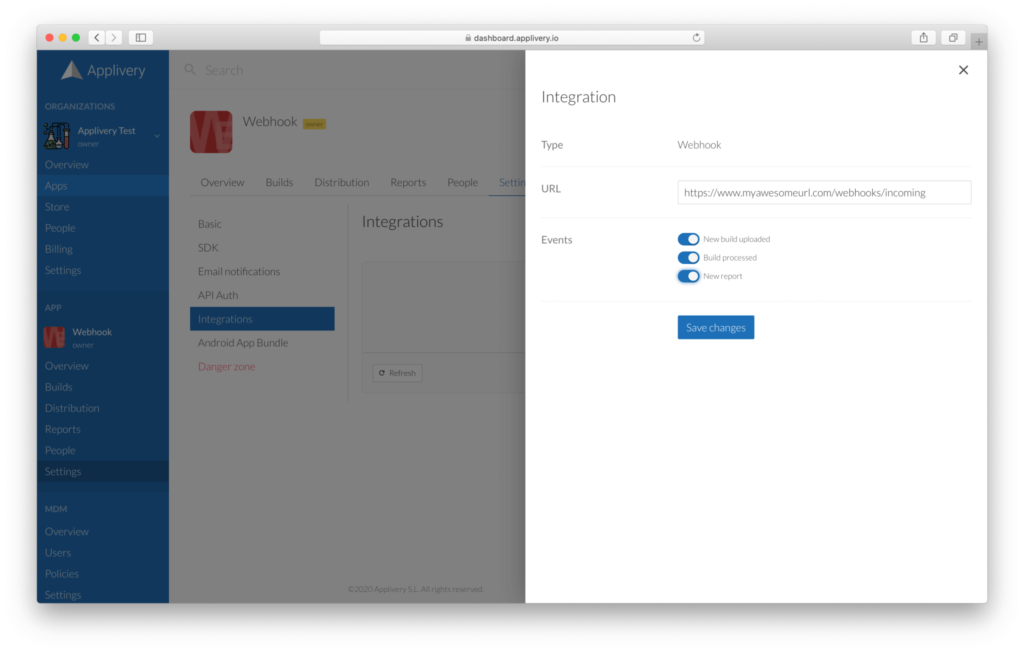Switch to the Overview tab of the app
The image size is (1024, 652).
[x=222, y=182]
